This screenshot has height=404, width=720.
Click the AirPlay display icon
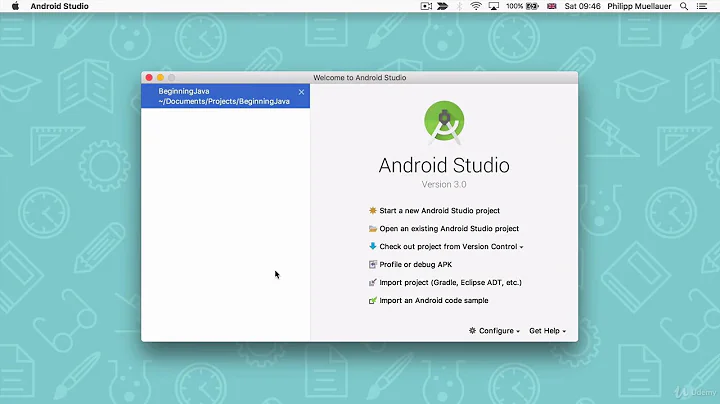click(x=494, y=6)
